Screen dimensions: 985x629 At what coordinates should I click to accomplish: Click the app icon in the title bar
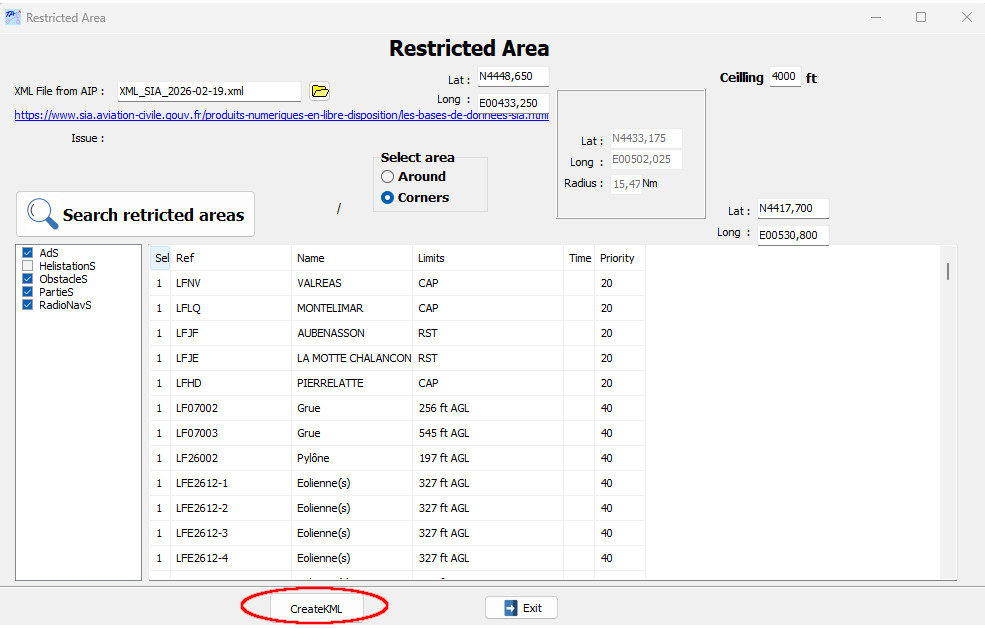pos(12,17)
